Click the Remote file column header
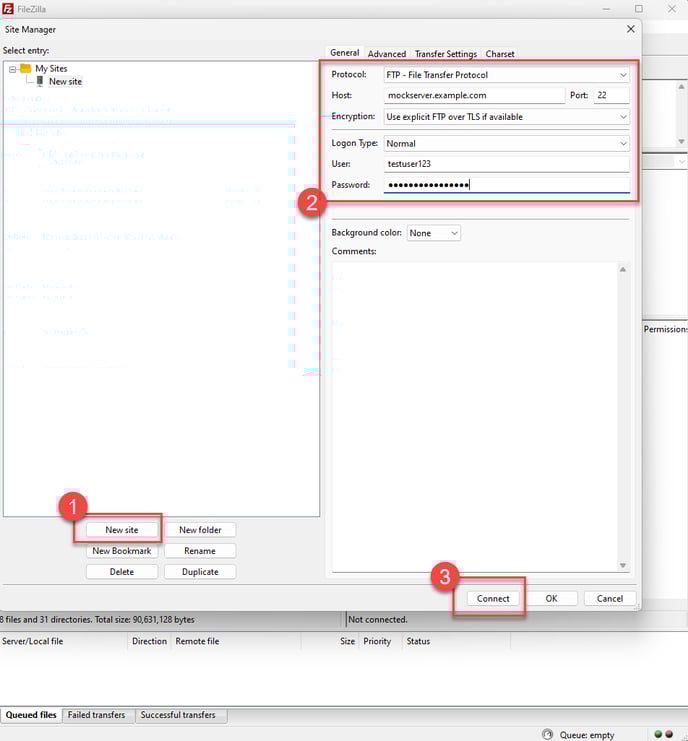The image size is (688, 741). coord(236,641)
